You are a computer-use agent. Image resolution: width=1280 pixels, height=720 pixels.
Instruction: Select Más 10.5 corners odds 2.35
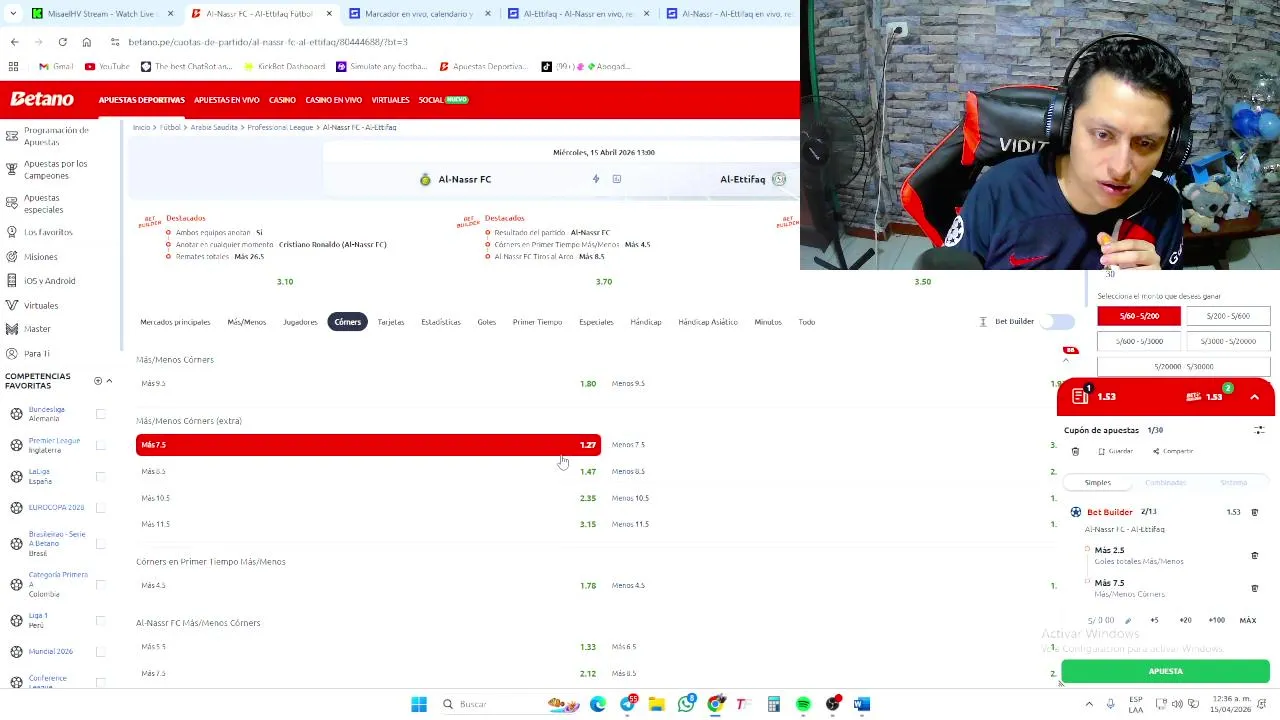tap(368, 498)
